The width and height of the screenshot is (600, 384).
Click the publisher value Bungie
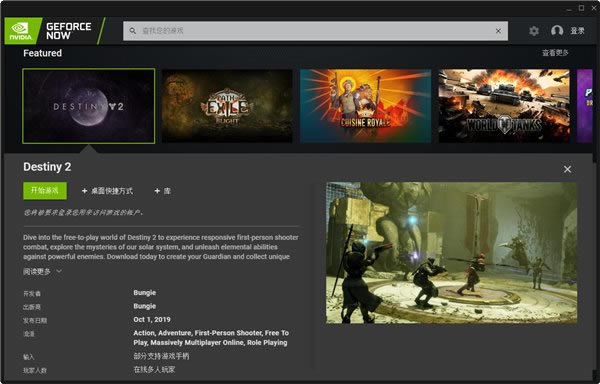point(145,306)
